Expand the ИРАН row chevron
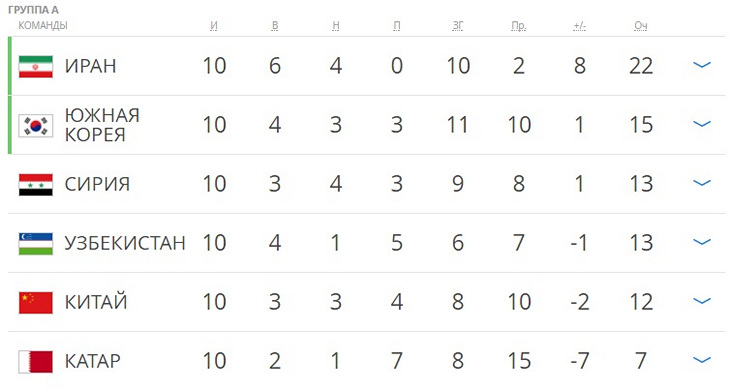This screenshot has height=390, width=730. point(702,65)
